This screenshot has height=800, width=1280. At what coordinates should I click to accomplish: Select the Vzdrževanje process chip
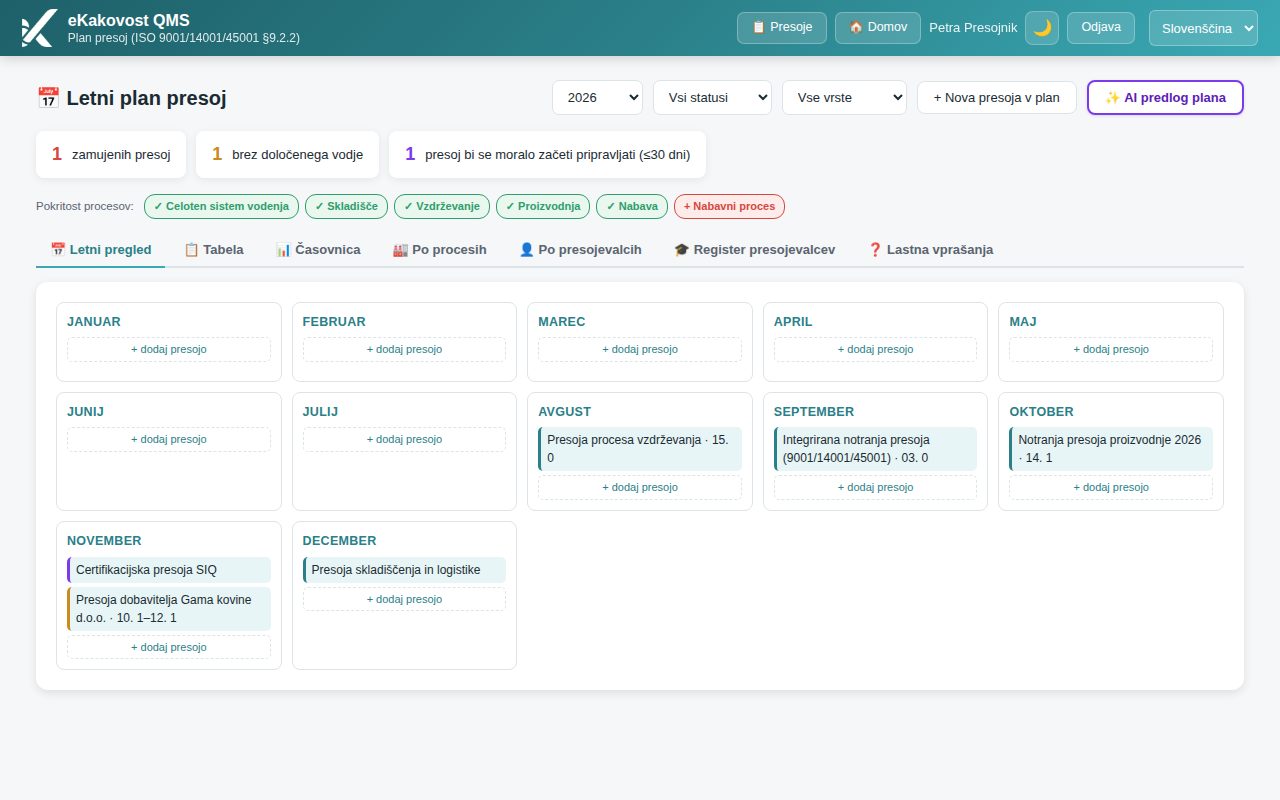(x=442, y=206)
